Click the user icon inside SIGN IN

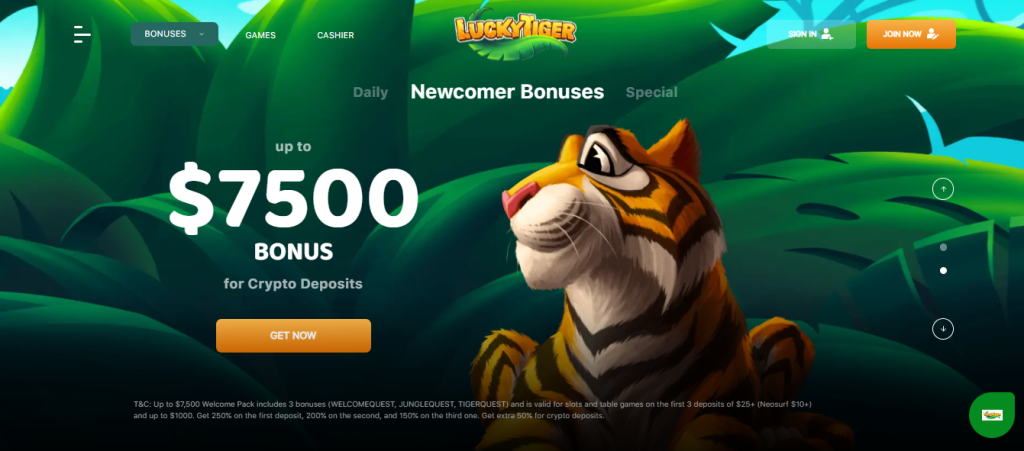pyautogui.click(x=827, y=34)
